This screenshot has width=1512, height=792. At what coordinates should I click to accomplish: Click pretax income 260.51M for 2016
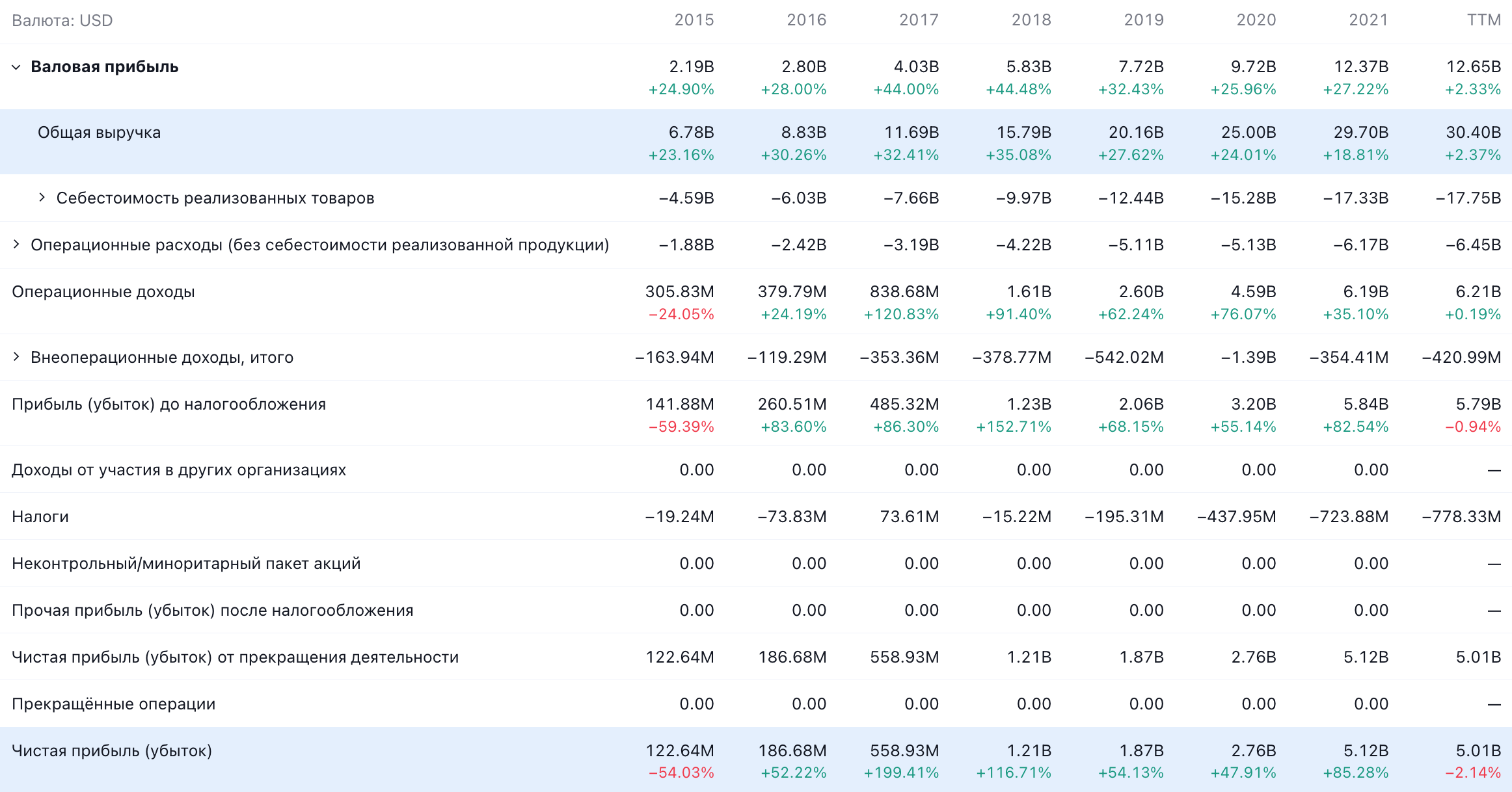pos(792,404)
